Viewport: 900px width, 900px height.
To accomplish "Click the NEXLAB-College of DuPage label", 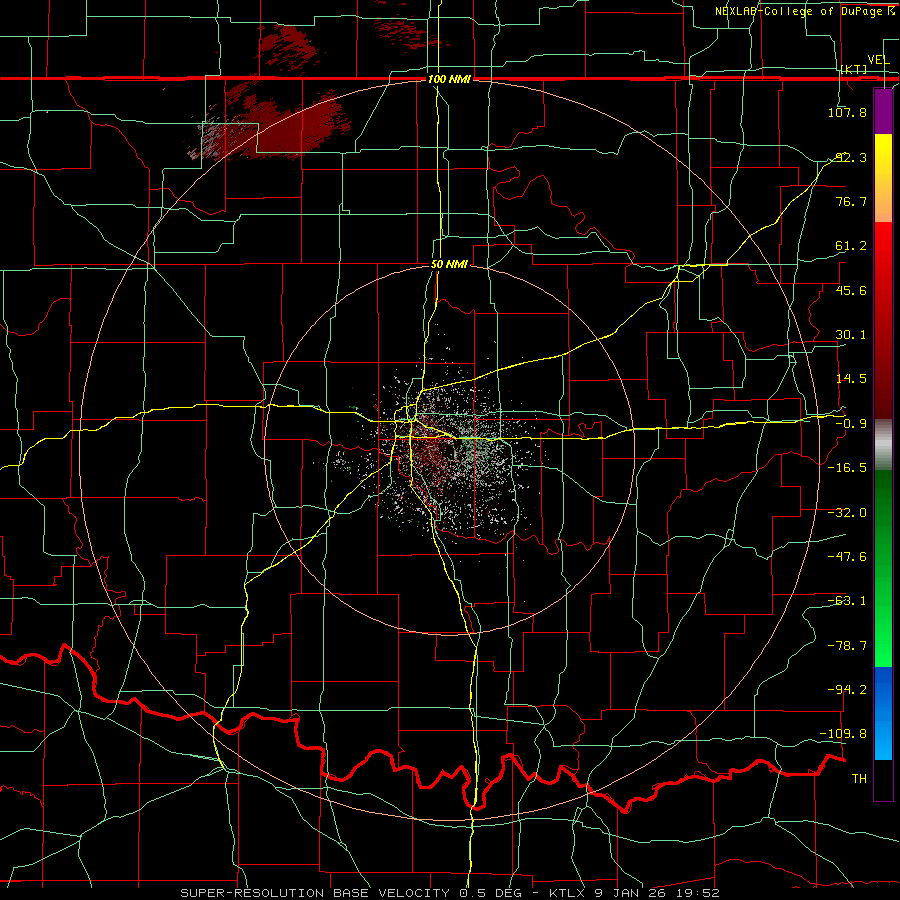I will click(x=804, y=11).
